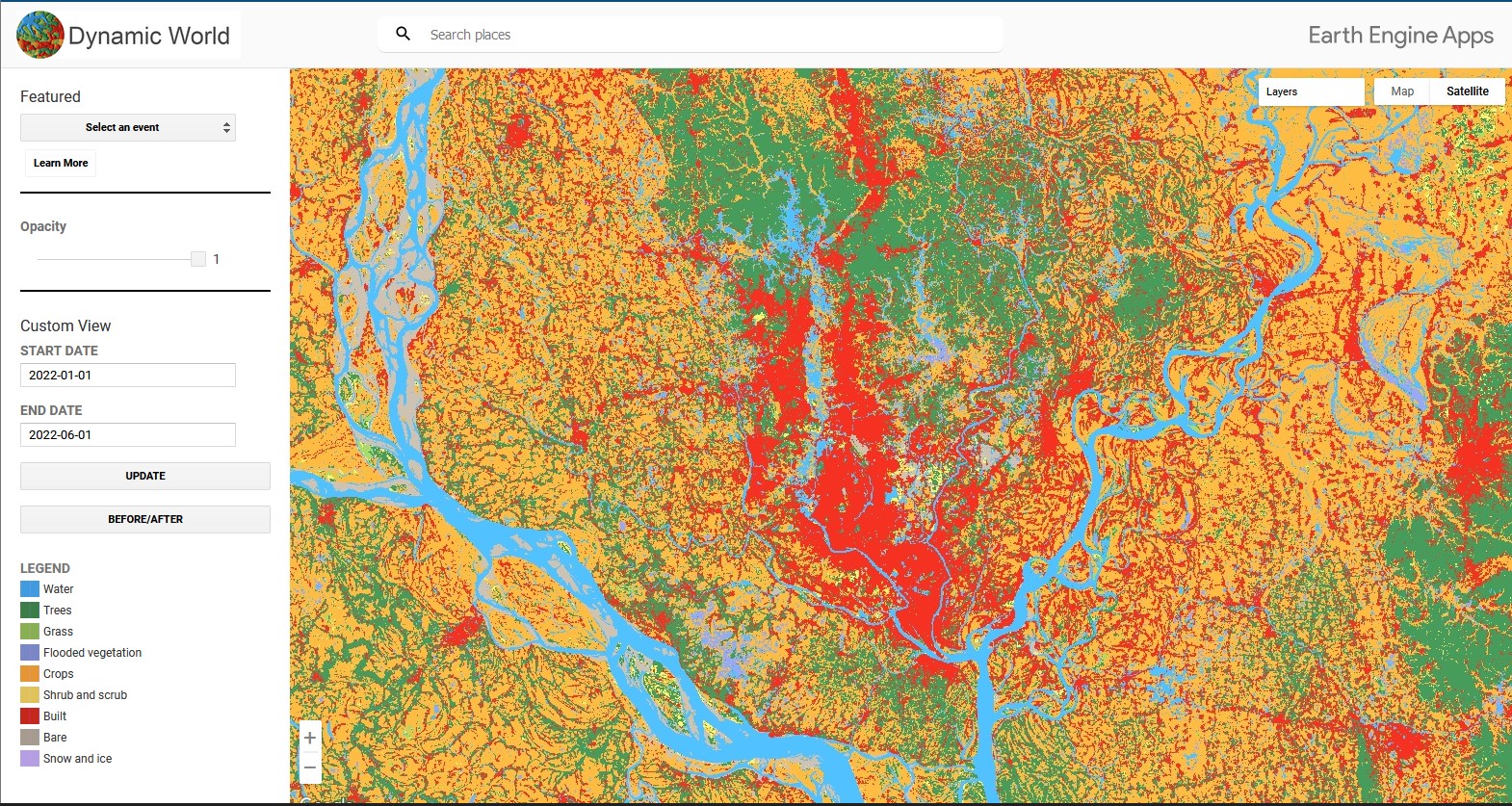Click the Trees legend color swatch
The height and width of the screenshot is (806, 1512).
pyautogui.click(x=30, y=611)
